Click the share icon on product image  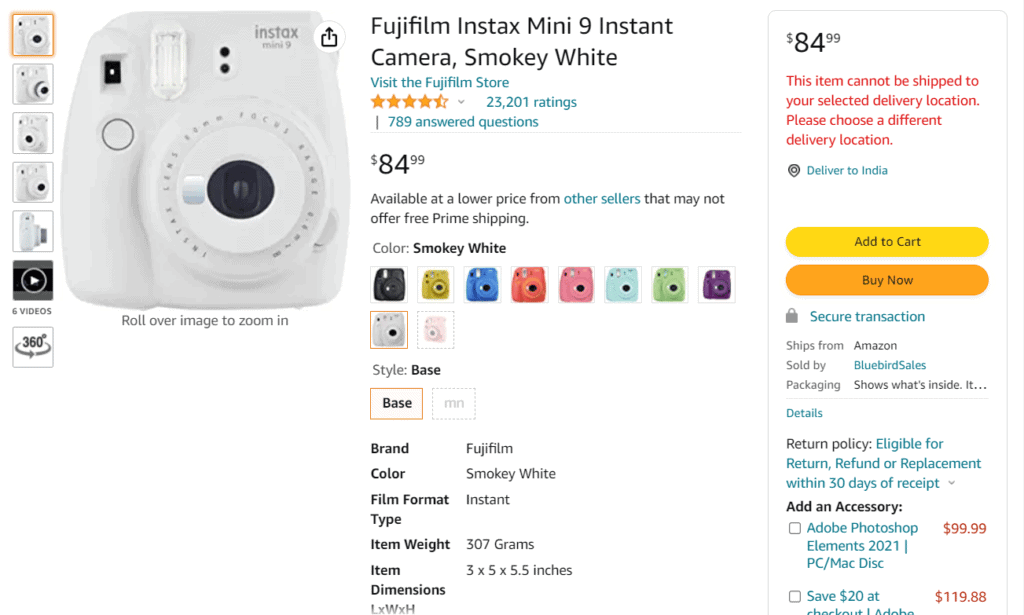point(329,38)
